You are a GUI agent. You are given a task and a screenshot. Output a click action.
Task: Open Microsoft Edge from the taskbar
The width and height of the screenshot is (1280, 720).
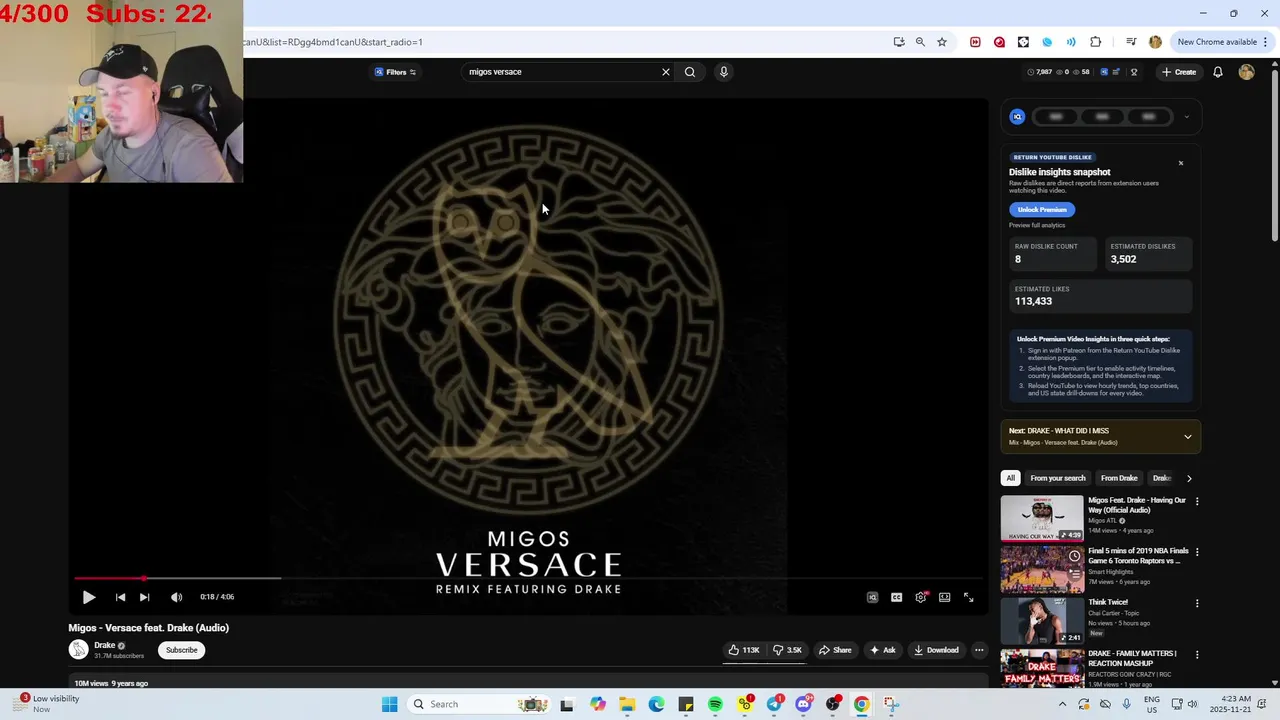tap(656, 704)
